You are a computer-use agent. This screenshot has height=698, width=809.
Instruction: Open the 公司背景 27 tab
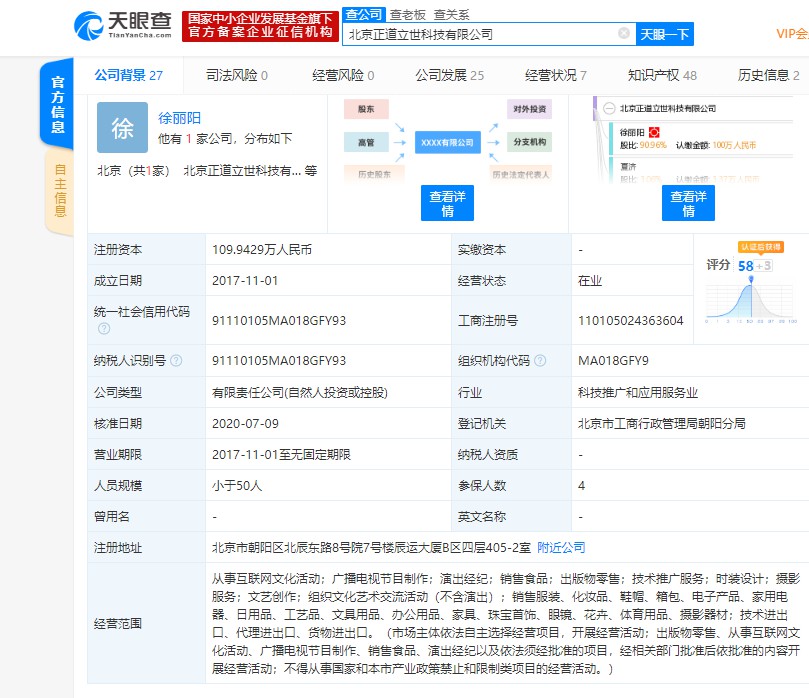tap(128, 75)
